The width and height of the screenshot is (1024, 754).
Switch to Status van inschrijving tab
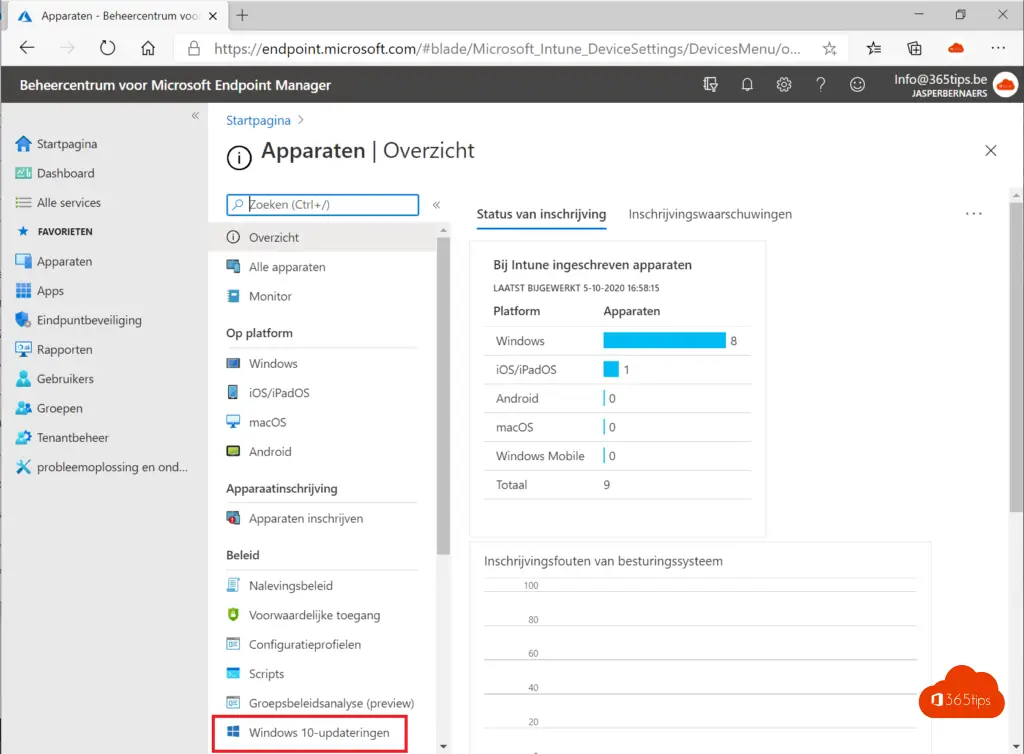541,214
